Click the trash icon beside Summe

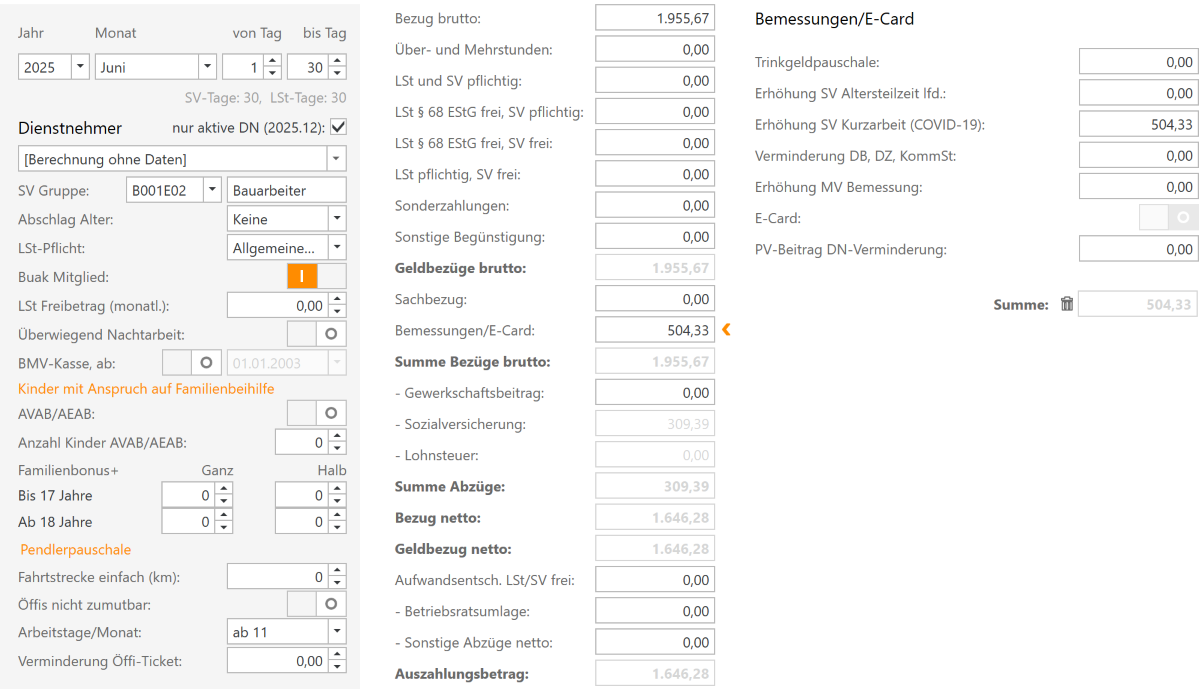point(1066,304)
